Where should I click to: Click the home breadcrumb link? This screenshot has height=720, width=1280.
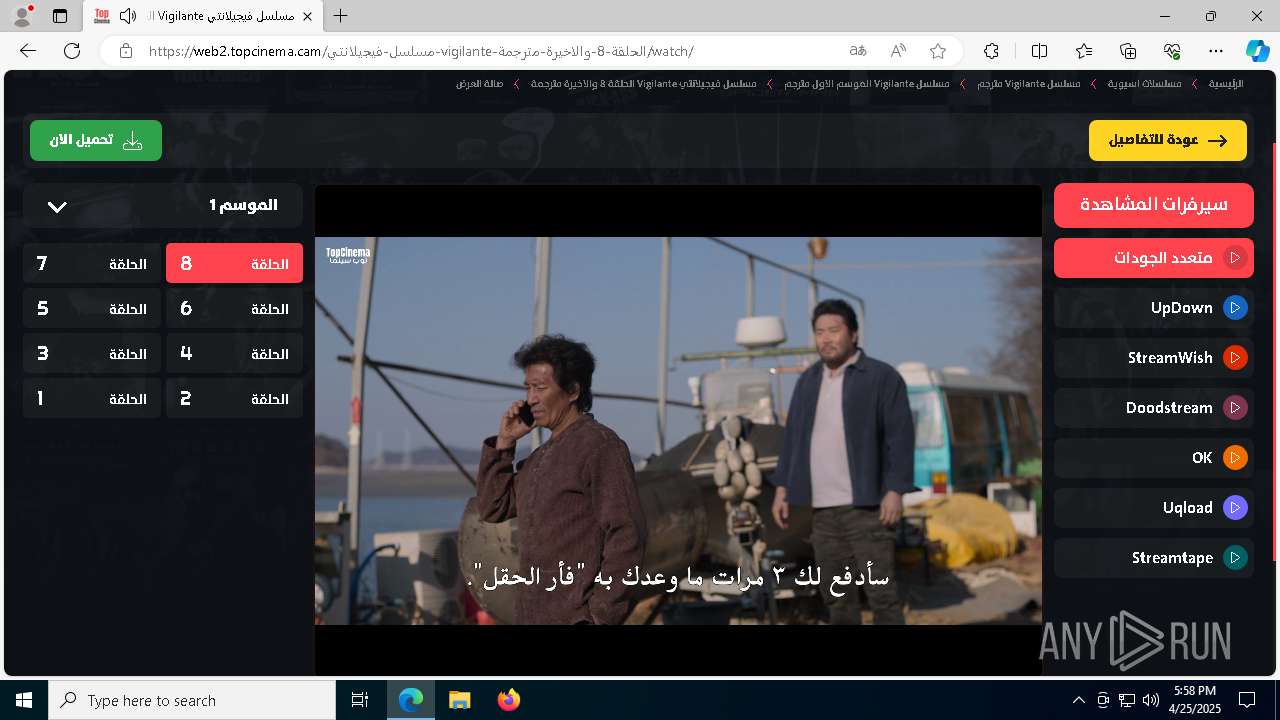[x=1226, y=84]
